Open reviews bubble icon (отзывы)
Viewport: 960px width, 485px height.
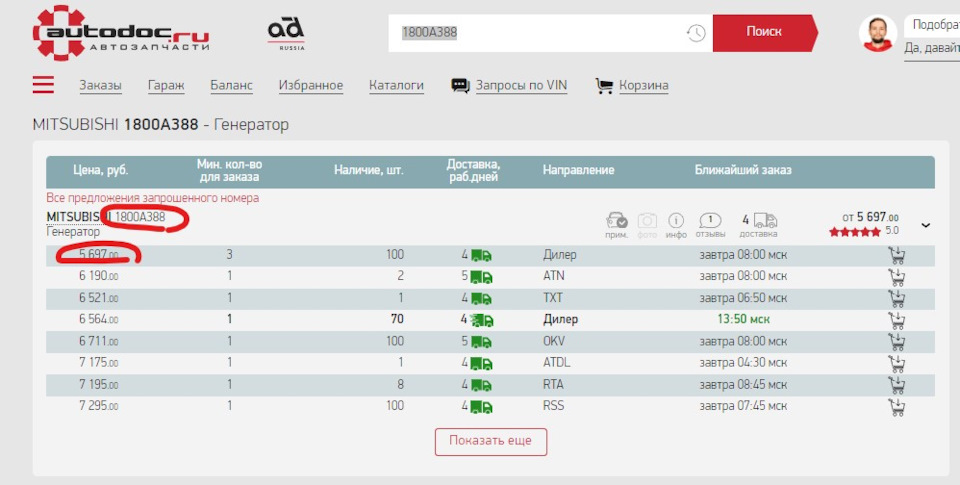[710, 220]
